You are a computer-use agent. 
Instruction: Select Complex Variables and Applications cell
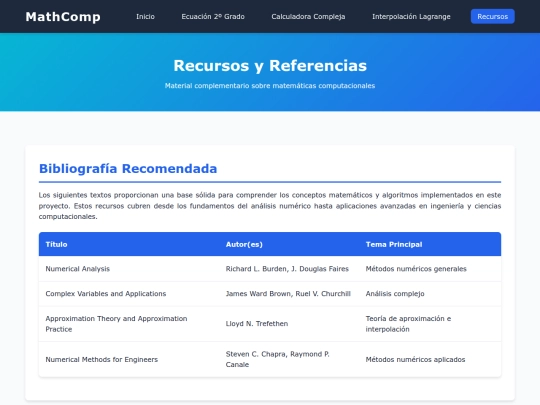[129, 294]
